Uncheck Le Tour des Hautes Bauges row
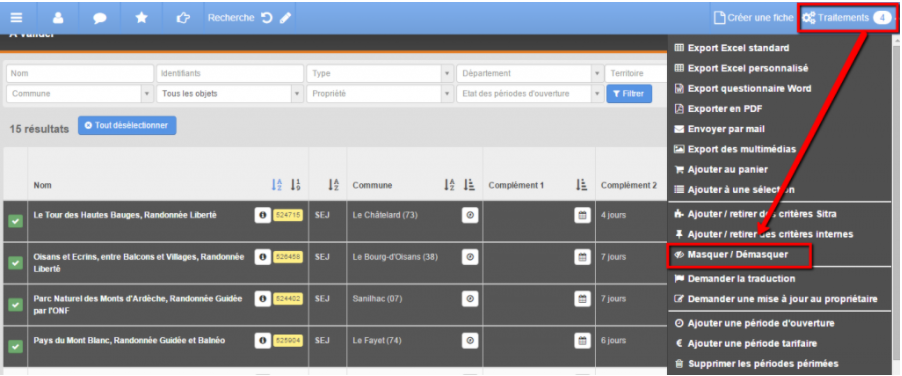 point(16,220)
